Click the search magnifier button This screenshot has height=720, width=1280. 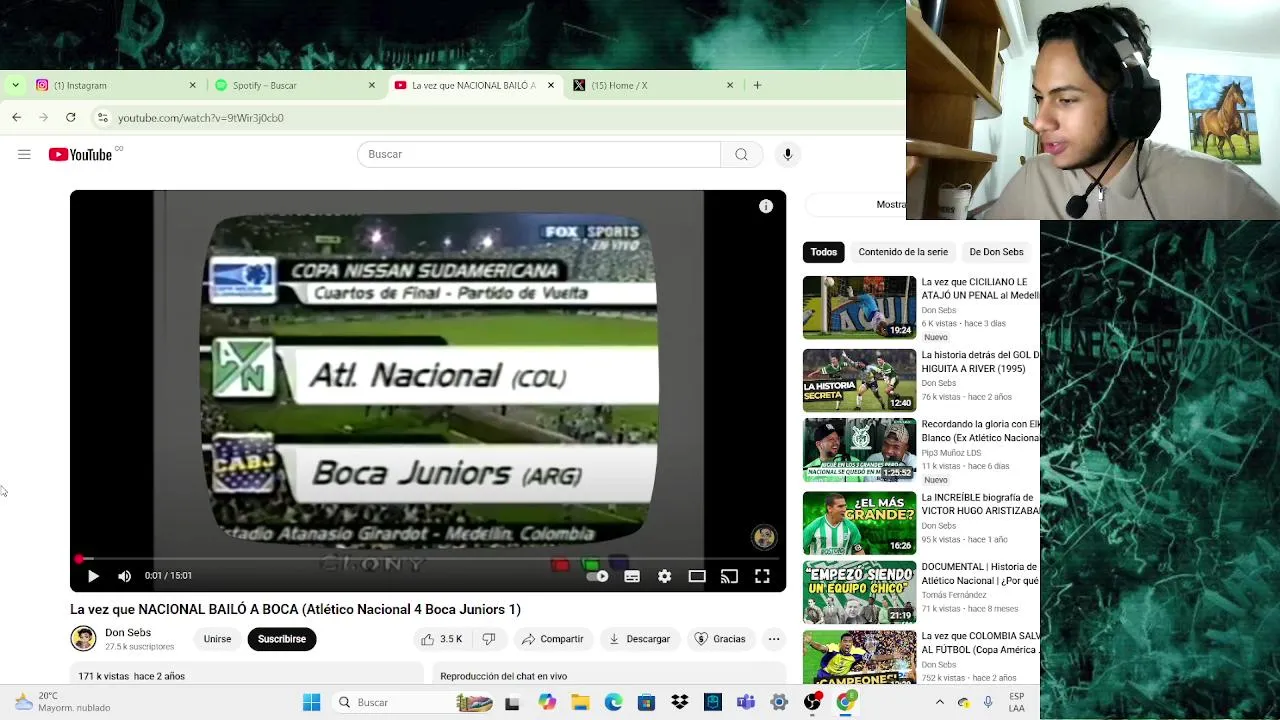[x=741, y=154]
